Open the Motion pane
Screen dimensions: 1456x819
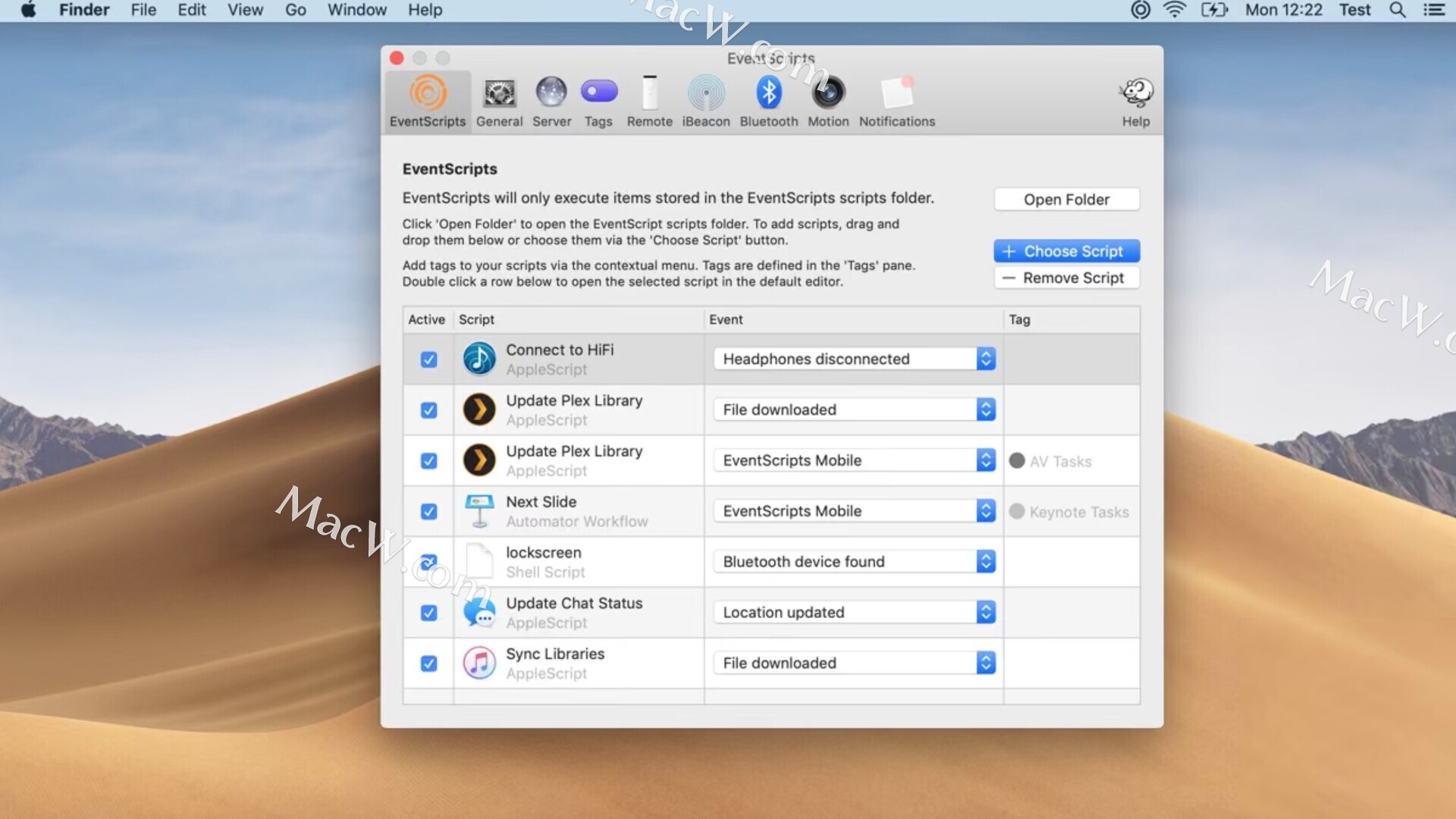pos(828,102)
